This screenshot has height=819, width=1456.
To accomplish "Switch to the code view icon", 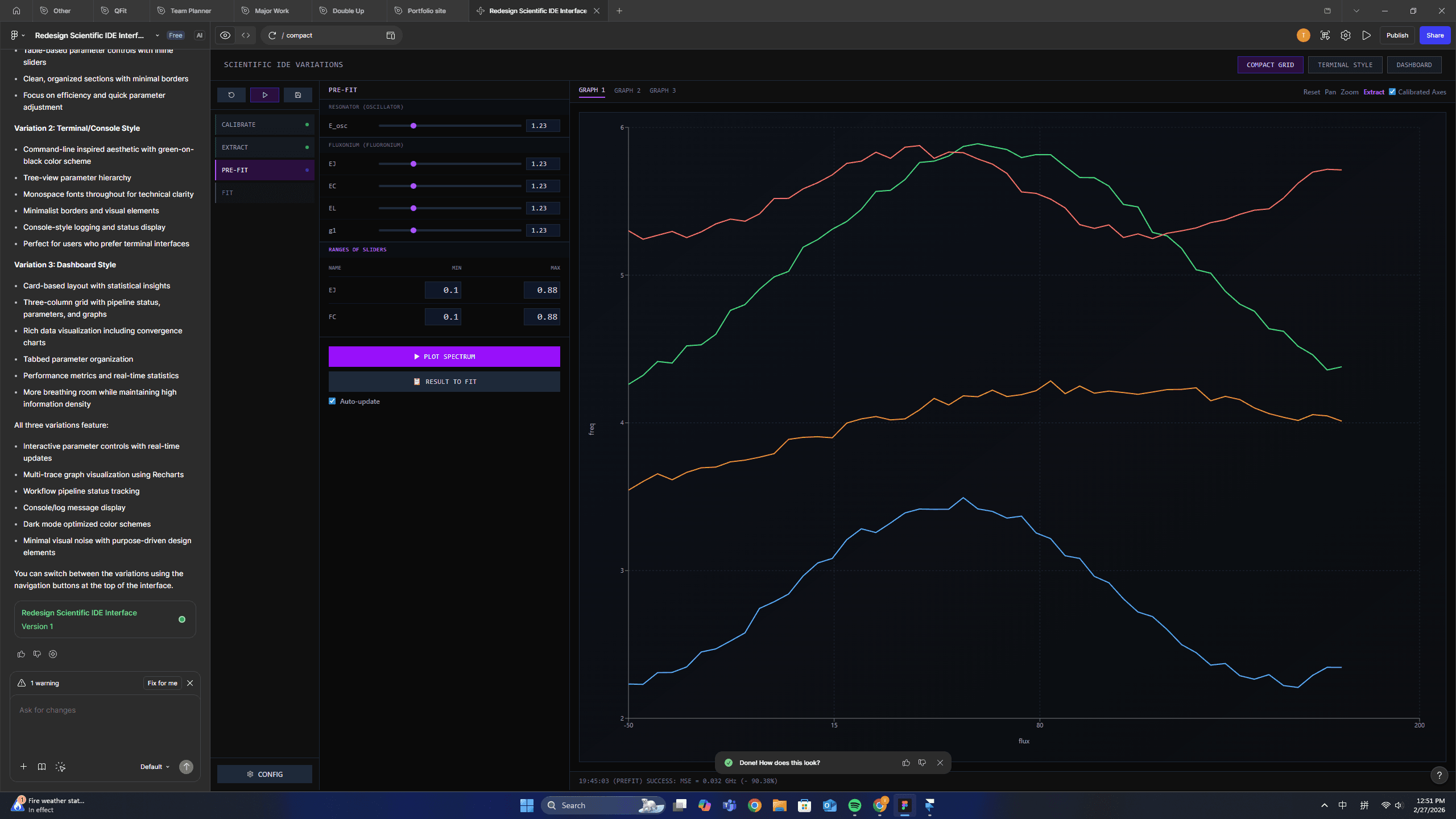I will pos(246,35).
